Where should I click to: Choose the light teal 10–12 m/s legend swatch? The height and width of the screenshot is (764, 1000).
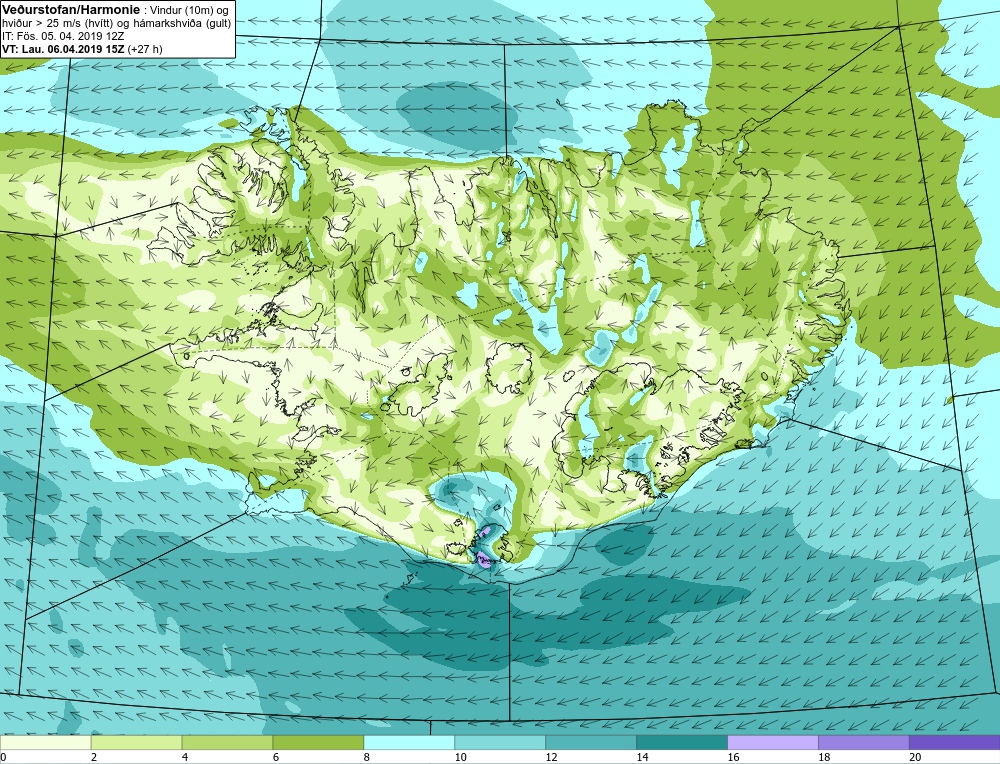500,742
